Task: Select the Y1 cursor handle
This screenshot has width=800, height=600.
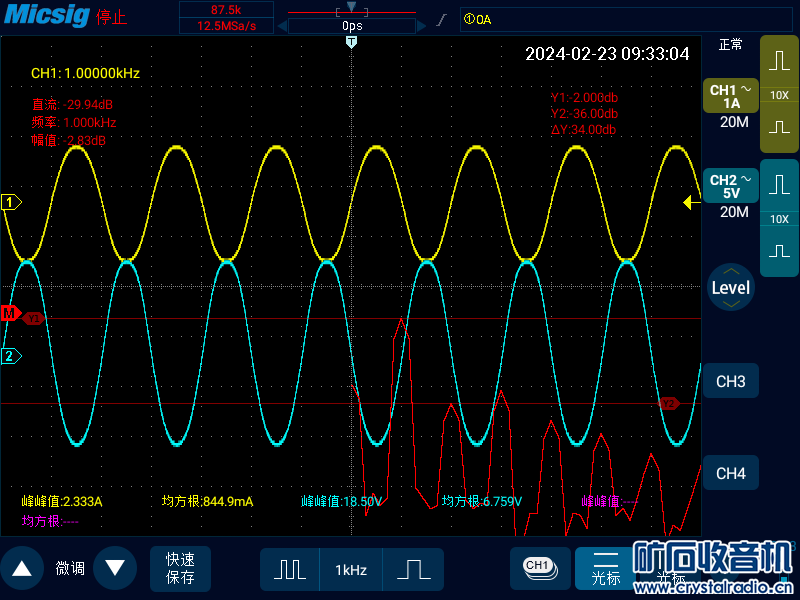Action: (34, 319)
